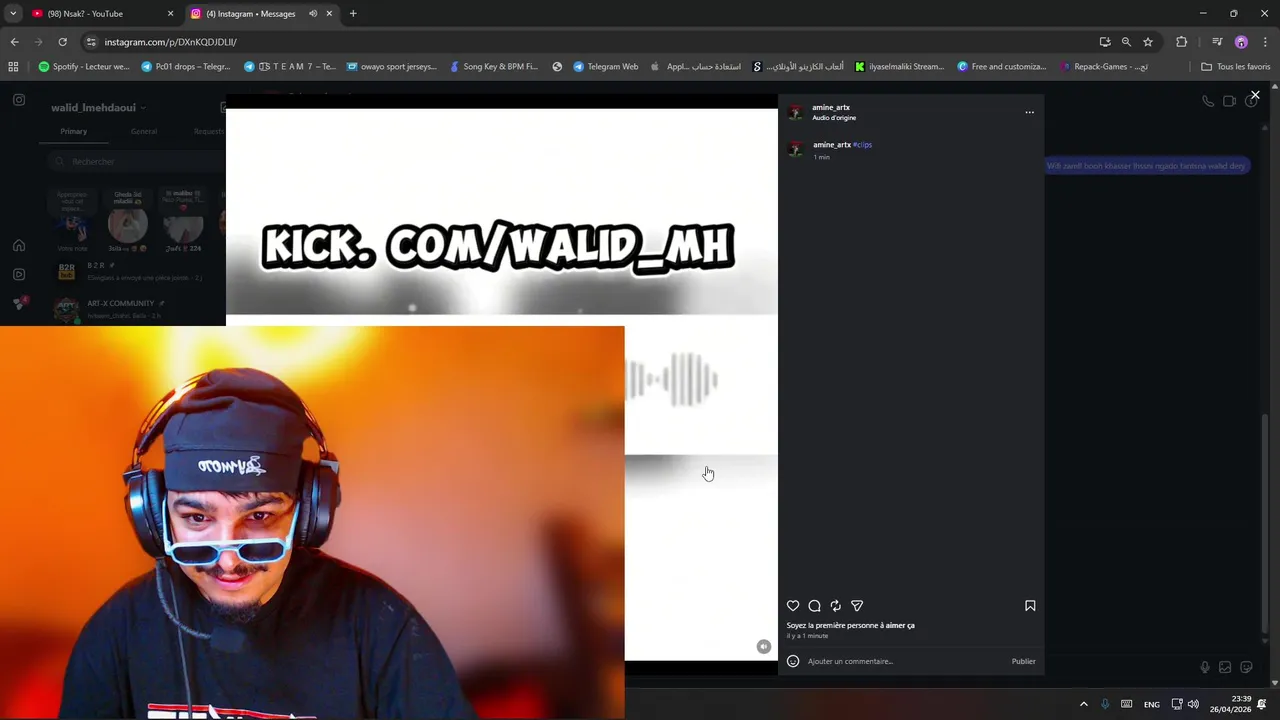Screen dimensions: 1280x720
Task: Reload the Instagram page
Action: (x=62, y=42)
